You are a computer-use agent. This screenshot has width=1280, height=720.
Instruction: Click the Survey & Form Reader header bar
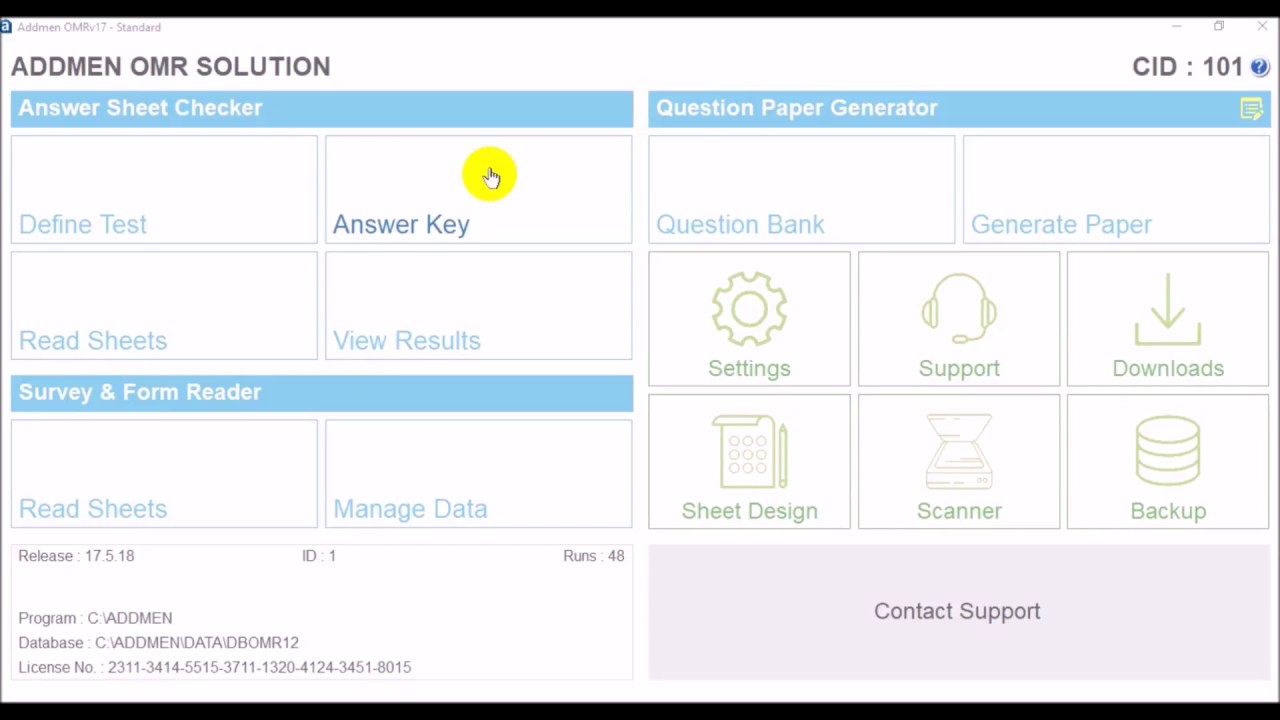tap(322, 392)
